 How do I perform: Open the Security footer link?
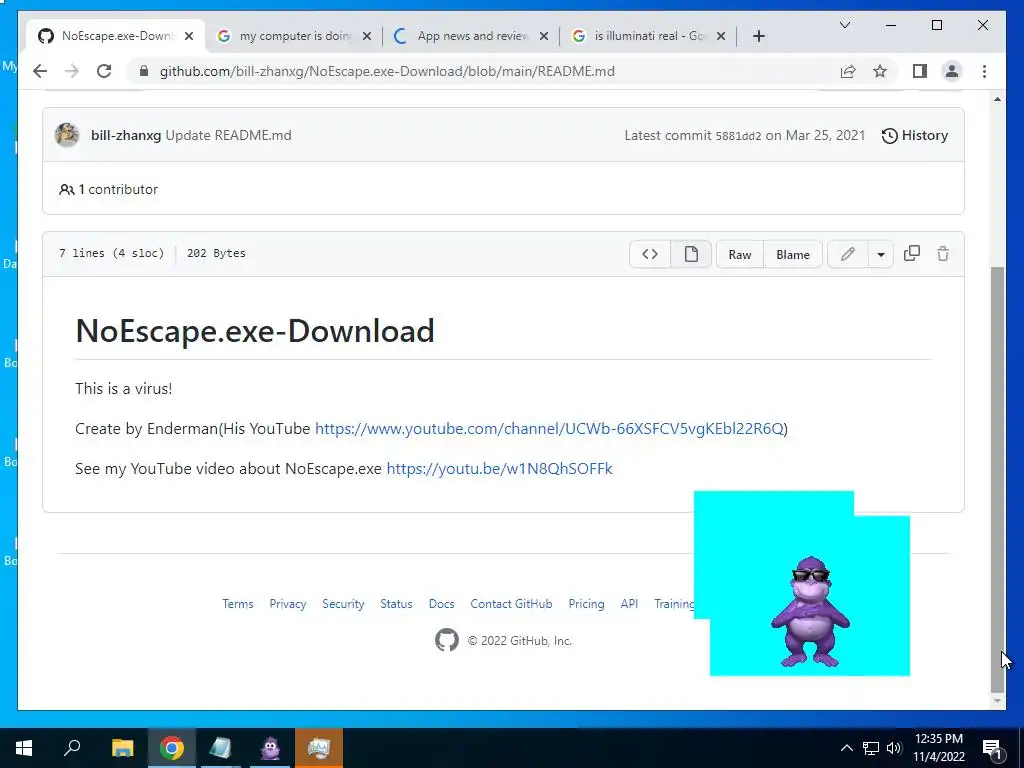point(343,603)
